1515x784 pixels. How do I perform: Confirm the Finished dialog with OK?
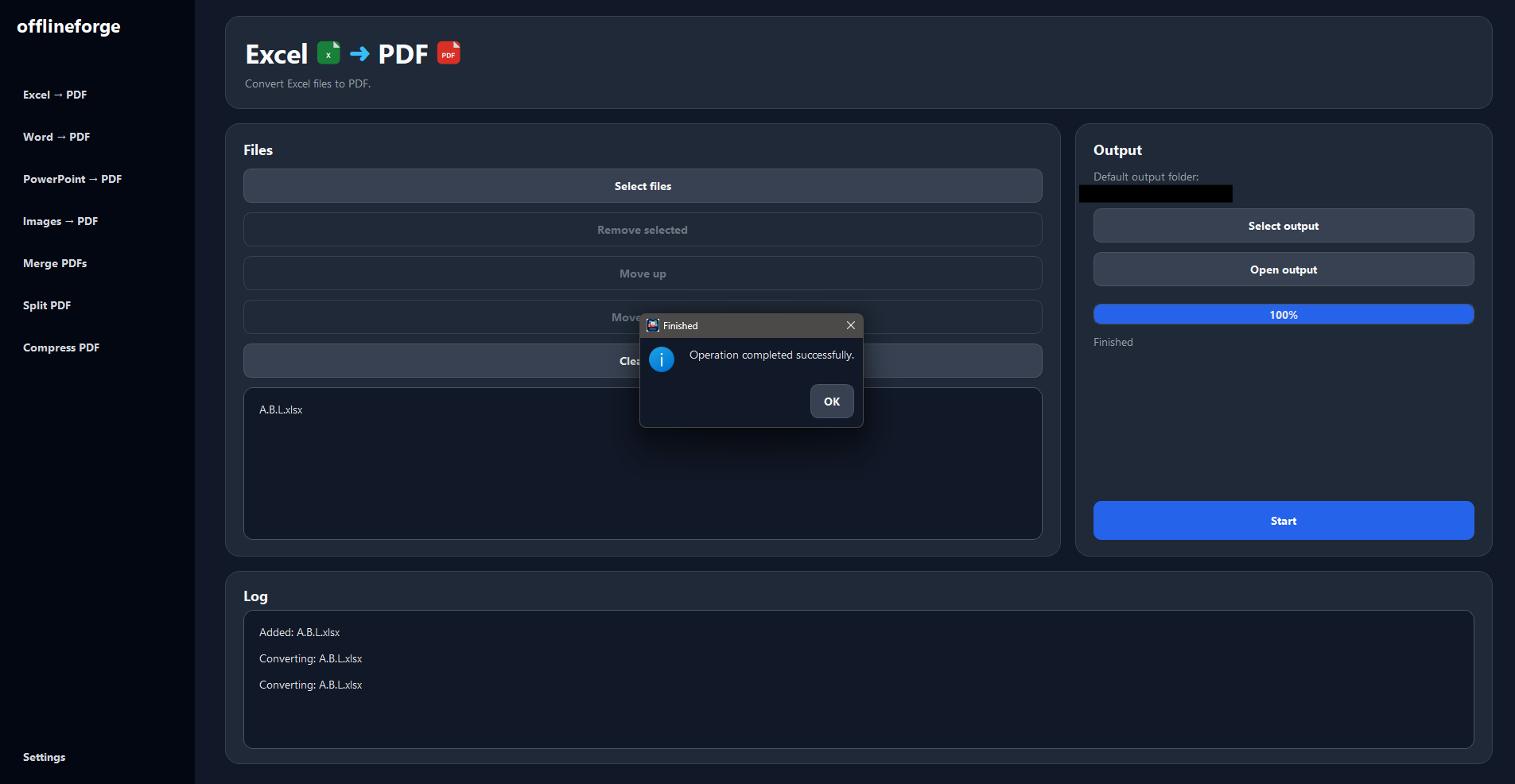point(832,402)
